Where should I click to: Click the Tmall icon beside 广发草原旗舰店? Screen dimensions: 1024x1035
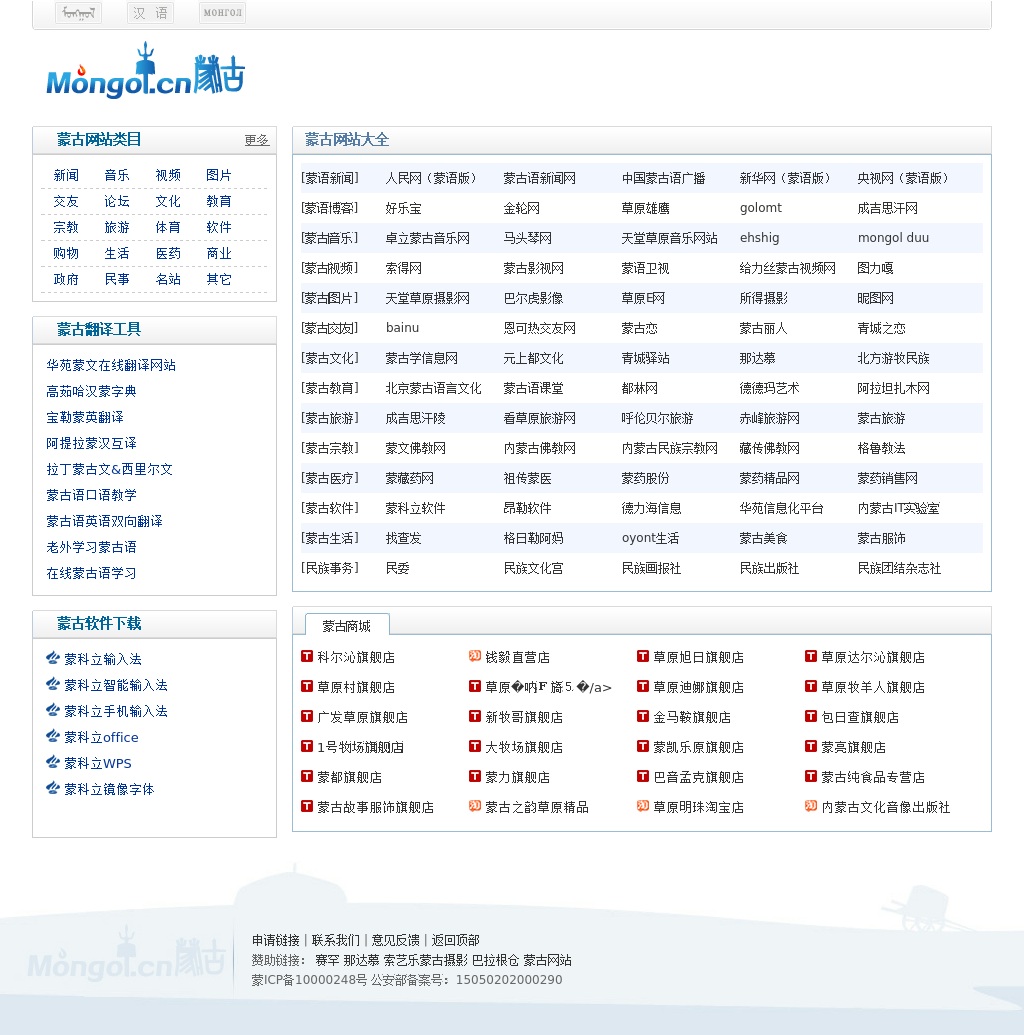pos(307,716)
